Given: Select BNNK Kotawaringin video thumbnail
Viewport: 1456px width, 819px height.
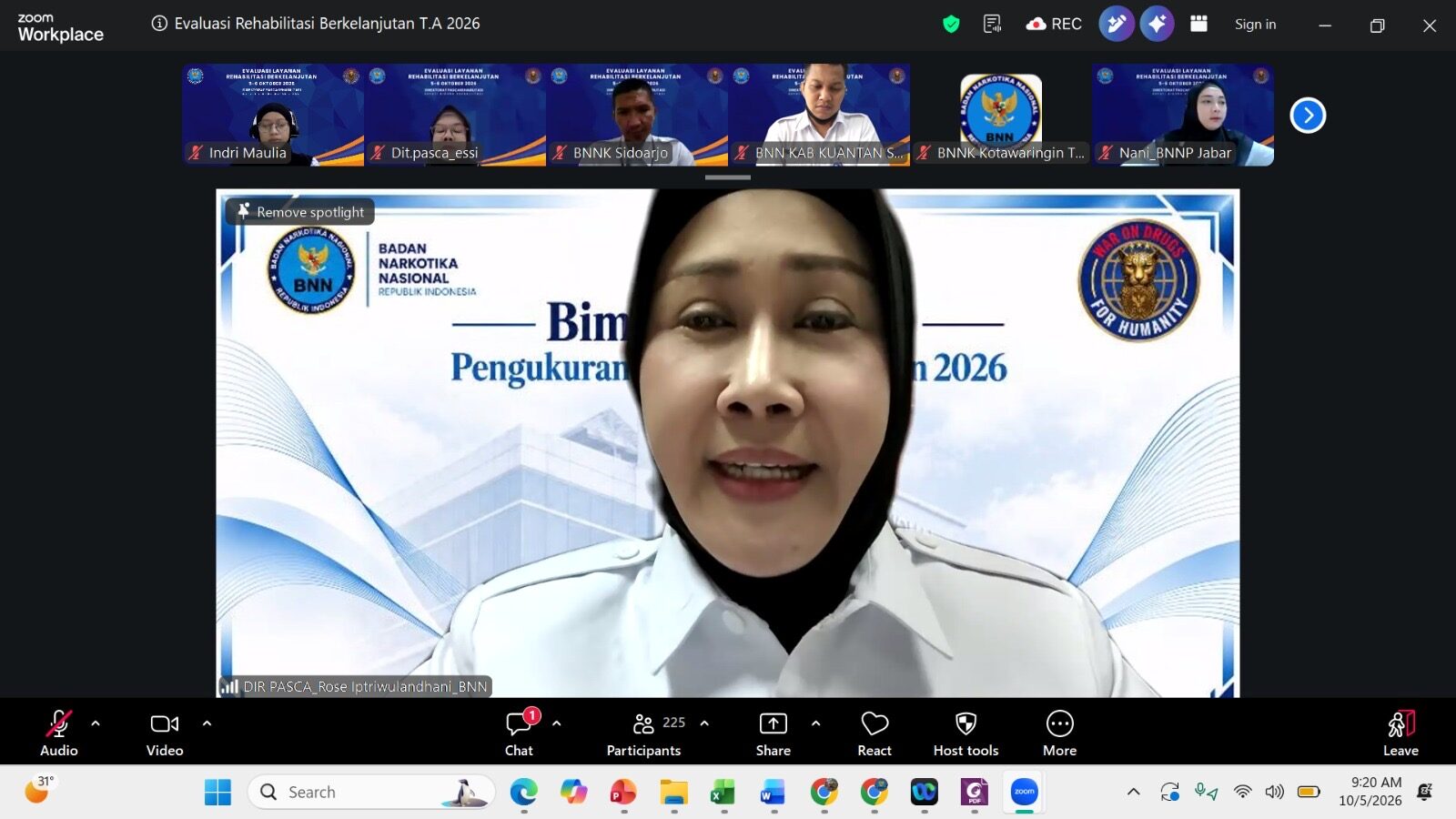Looking at the screenshot, I should (x=1001, y=115).
